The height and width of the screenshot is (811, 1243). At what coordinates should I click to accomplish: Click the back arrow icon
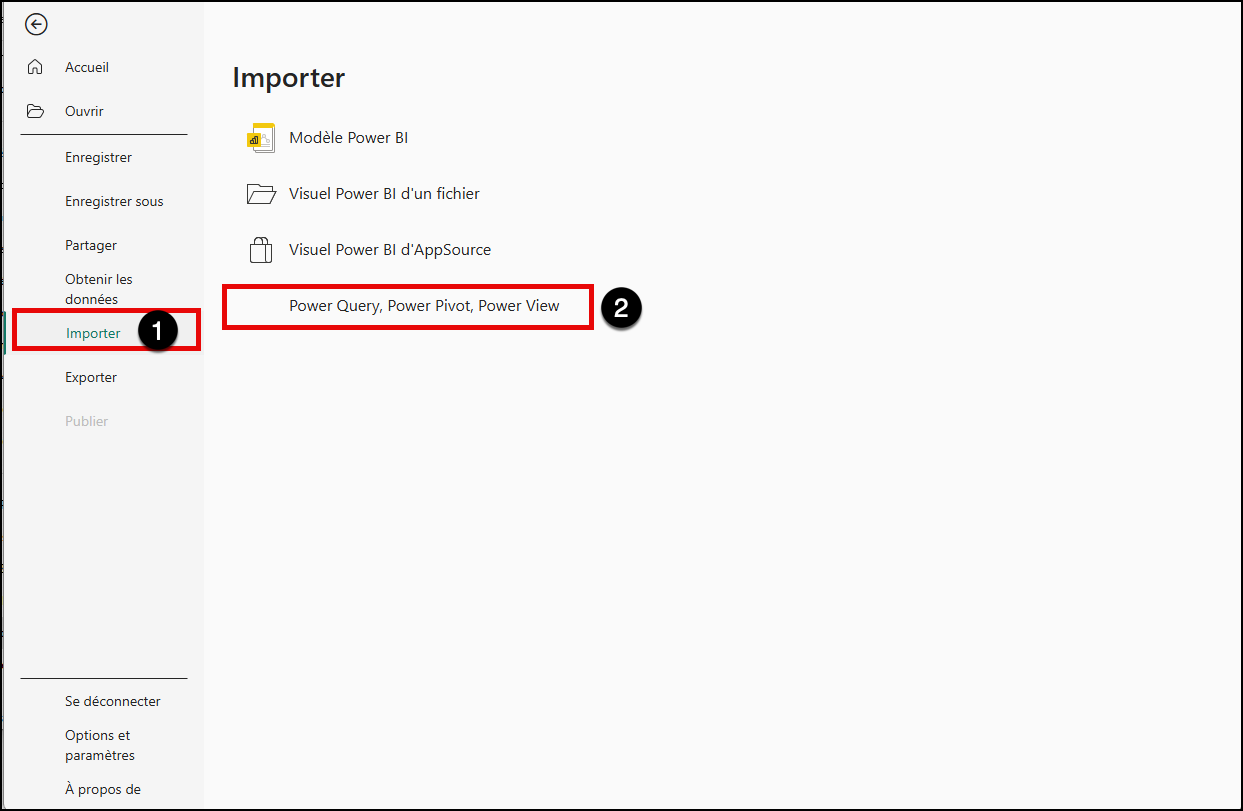click(x=36, y=25)
